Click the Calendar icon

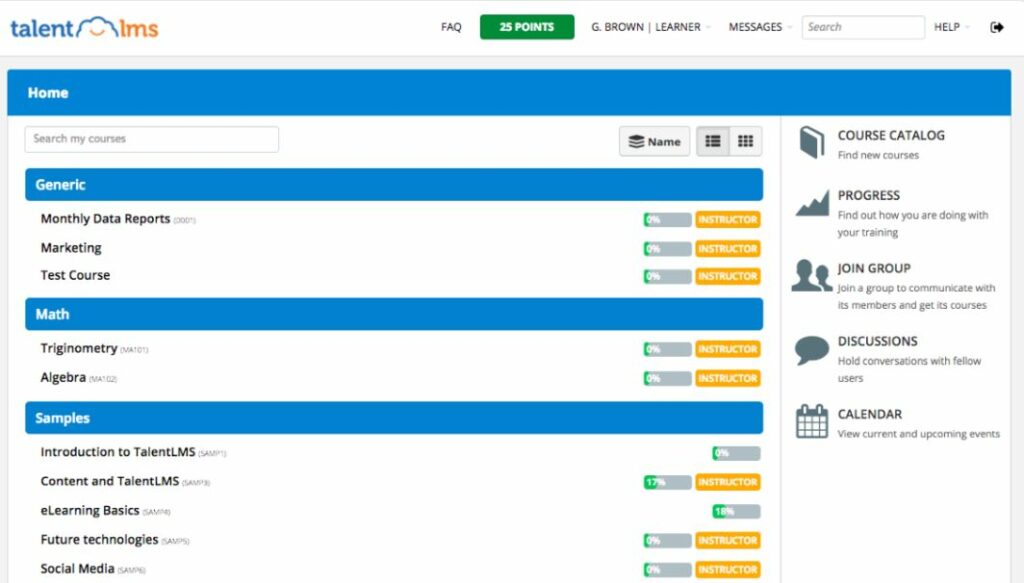pos(812,421)
